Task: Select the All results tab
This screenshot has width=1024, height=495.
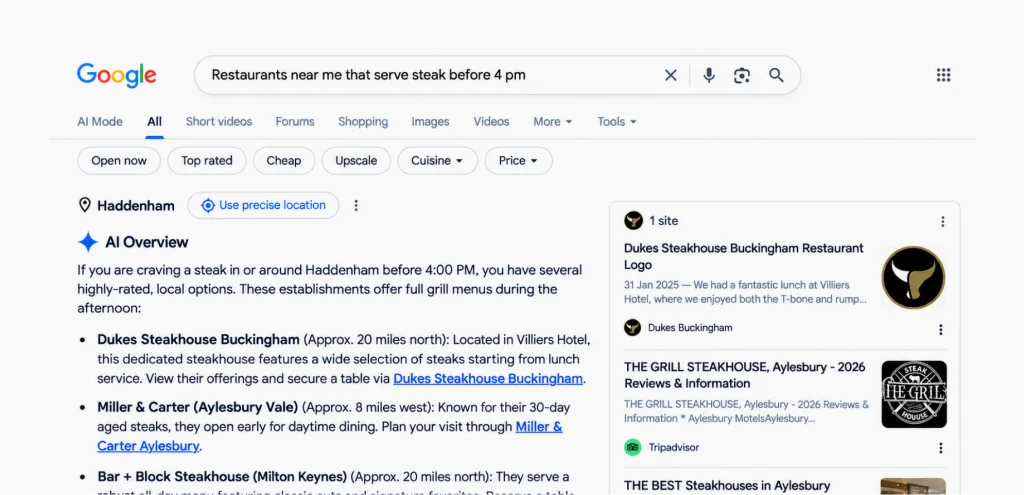Action: (x=154, y=121)
